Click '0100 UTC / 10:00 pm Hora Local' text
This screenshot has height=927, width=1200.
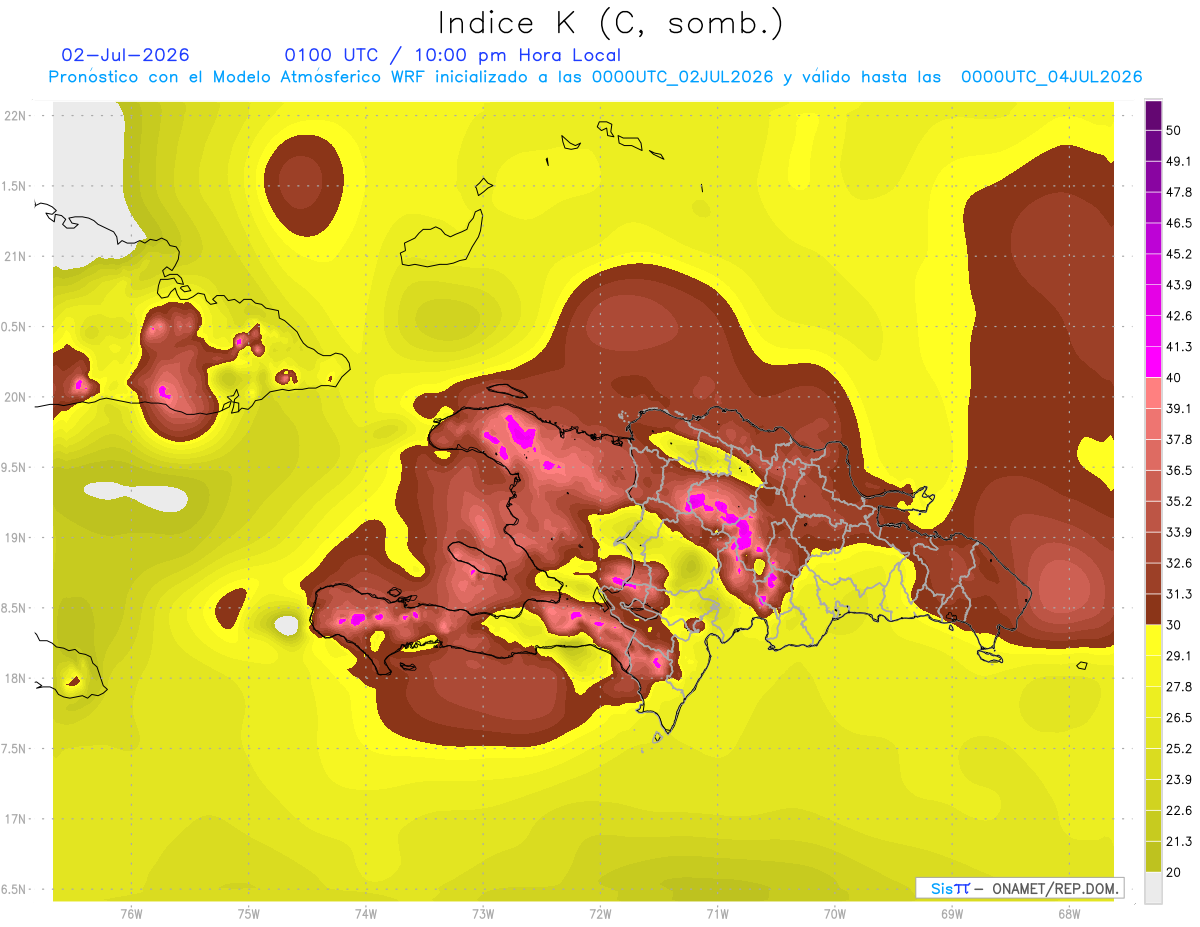tap(453, 55)
